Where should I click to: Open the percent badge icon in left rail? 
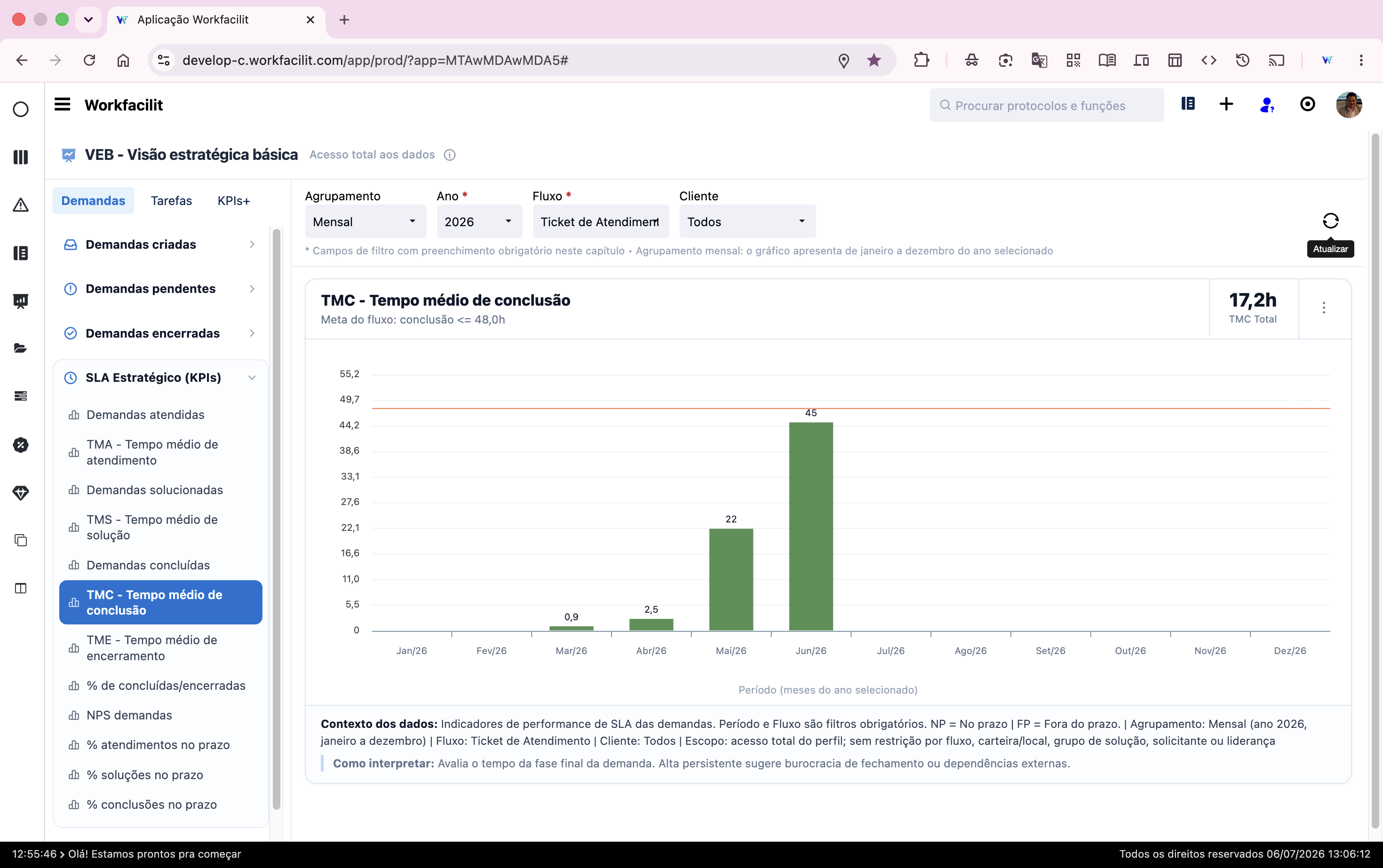(21, 445)
